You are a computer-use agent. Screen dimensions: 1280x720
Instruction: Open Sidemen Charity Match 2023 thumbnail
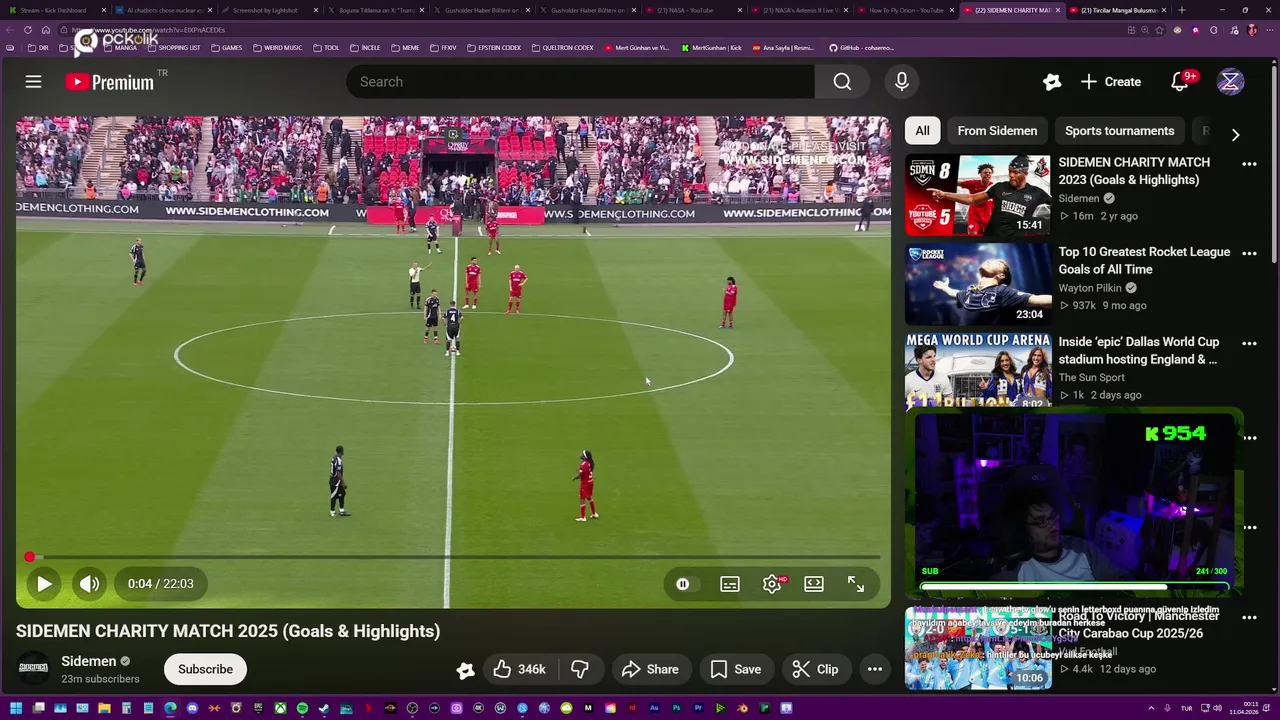[x=978, y=195]
